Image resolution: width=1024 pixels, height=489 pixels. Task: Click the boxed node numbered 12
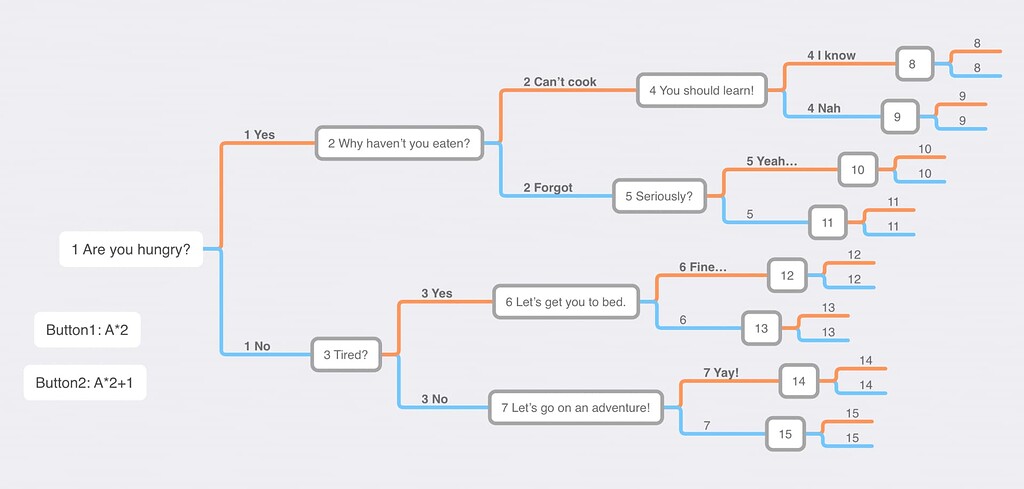point(787,275)
